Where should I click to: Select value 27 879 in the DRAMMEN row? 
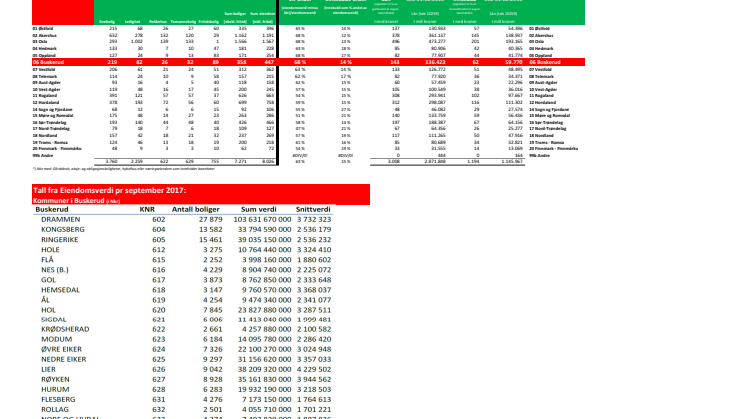[210, 219]
